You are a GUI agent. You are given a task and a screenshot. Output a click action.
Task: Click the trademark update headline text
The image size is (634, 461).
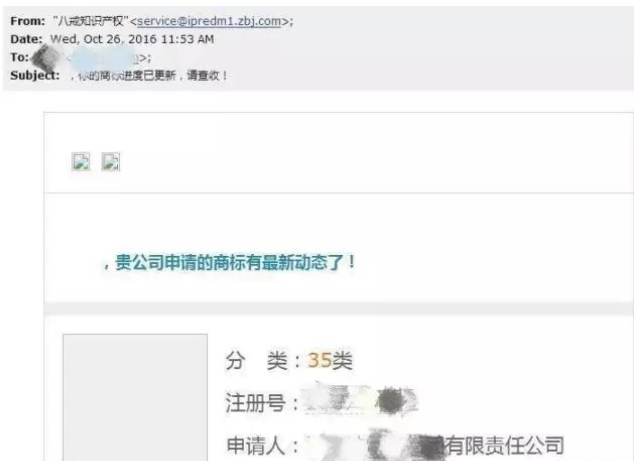click(x=230, y=262)
